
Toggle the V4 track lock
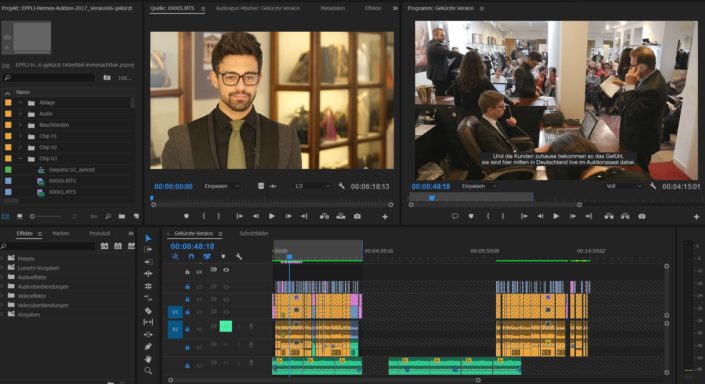187,272
